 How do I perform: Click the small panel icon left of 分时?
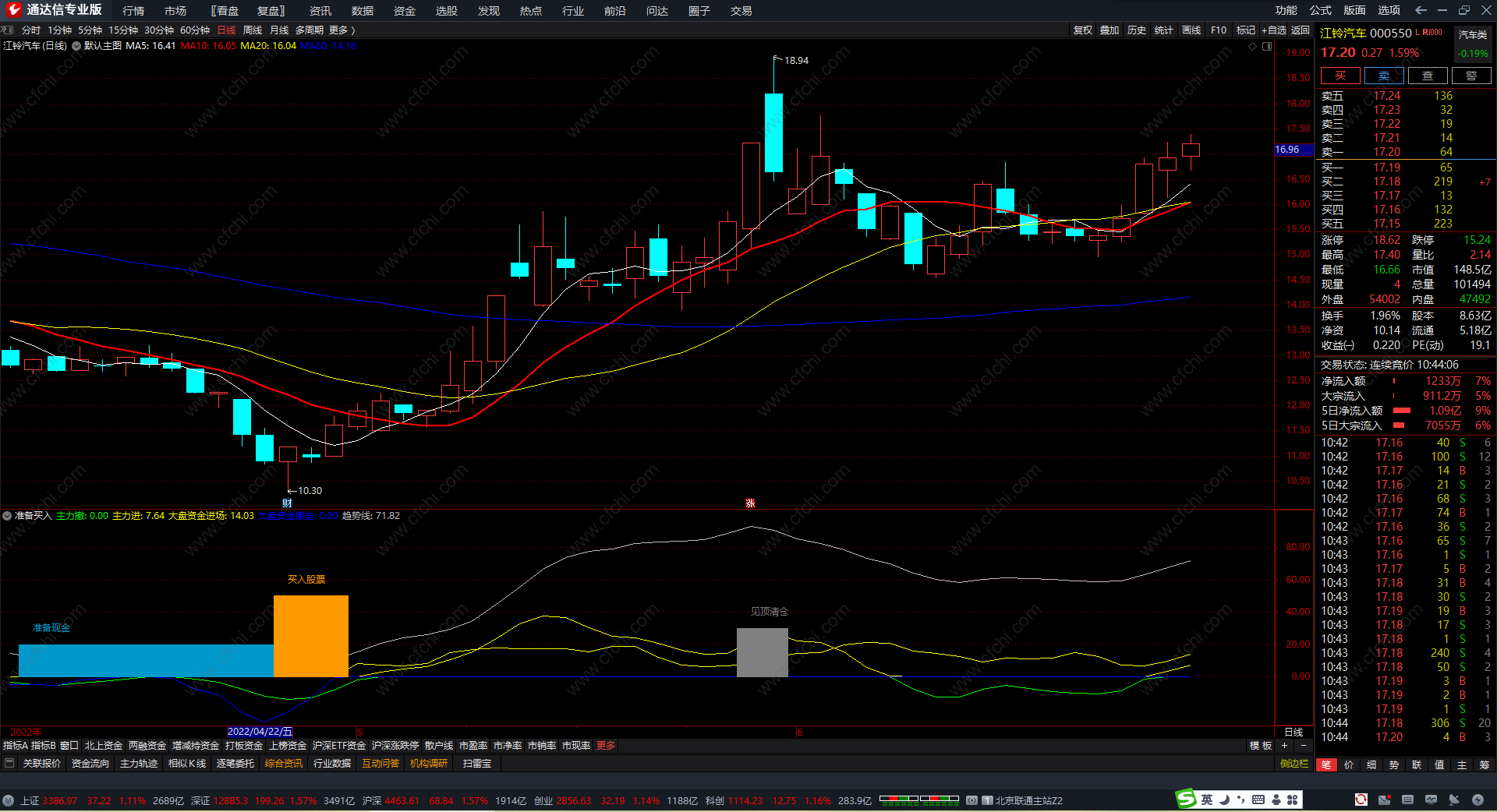[x=9, y=30]
